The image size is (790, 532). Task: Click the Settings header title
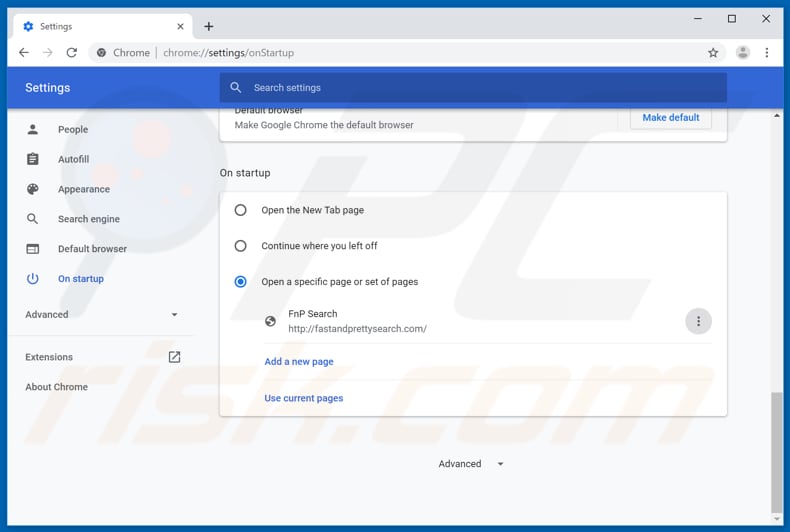[x=48, y=88]
